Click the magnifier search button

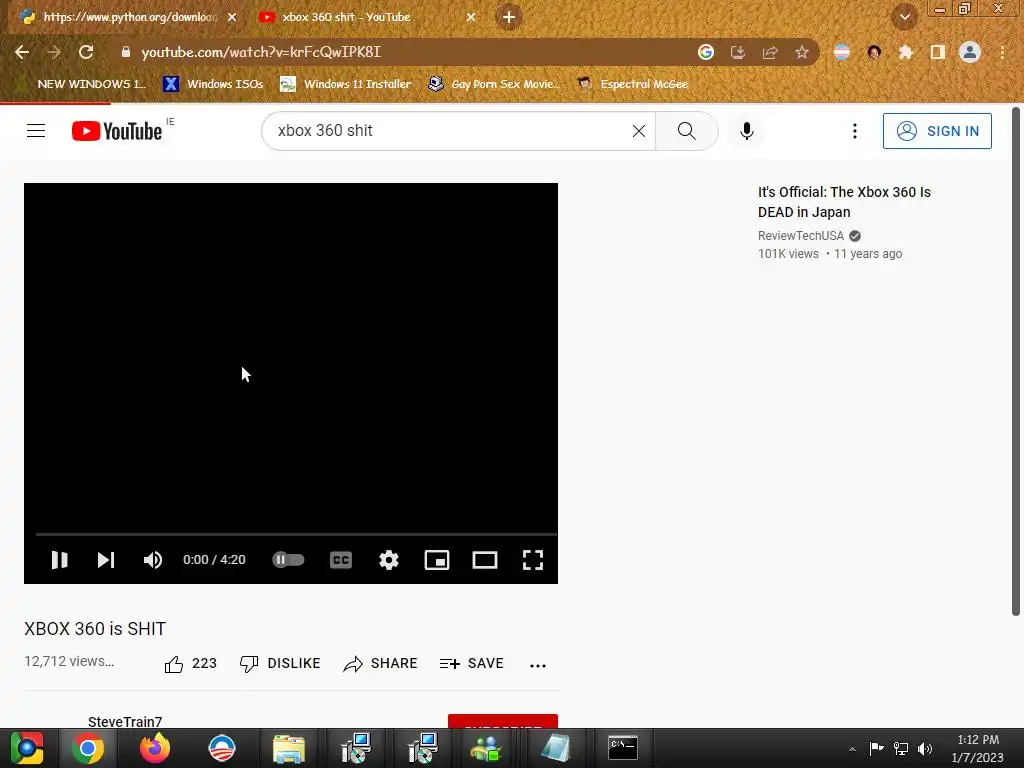[686, 131]
